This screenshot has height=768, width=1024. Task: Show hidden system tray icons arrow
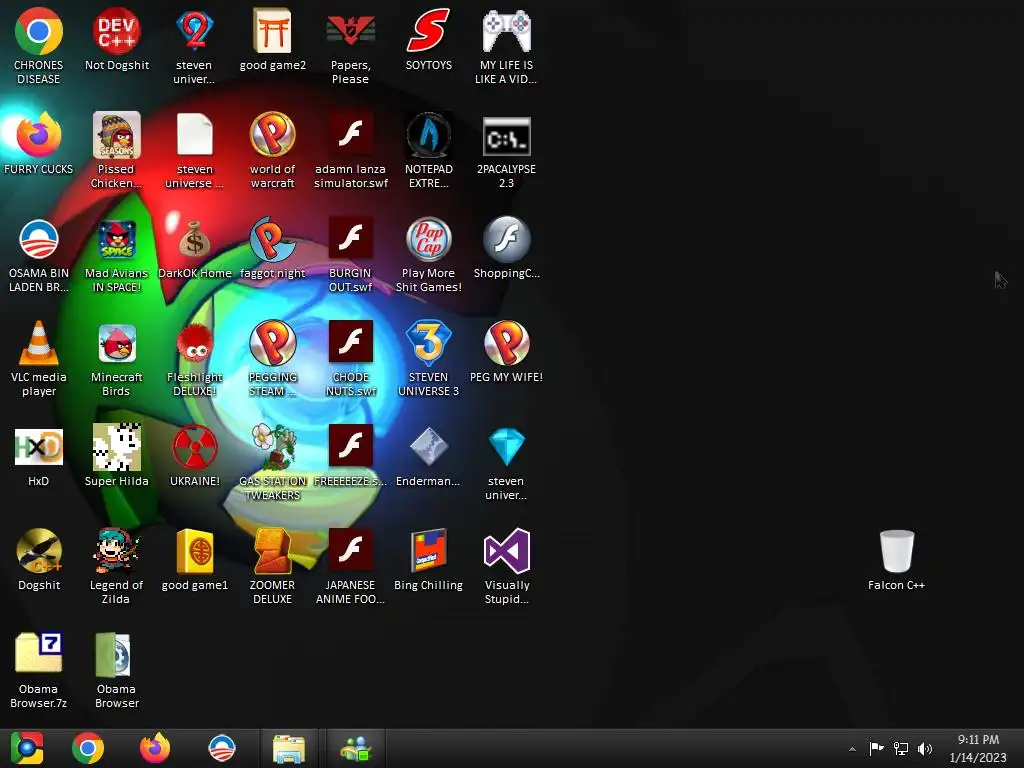click(852, 749)
